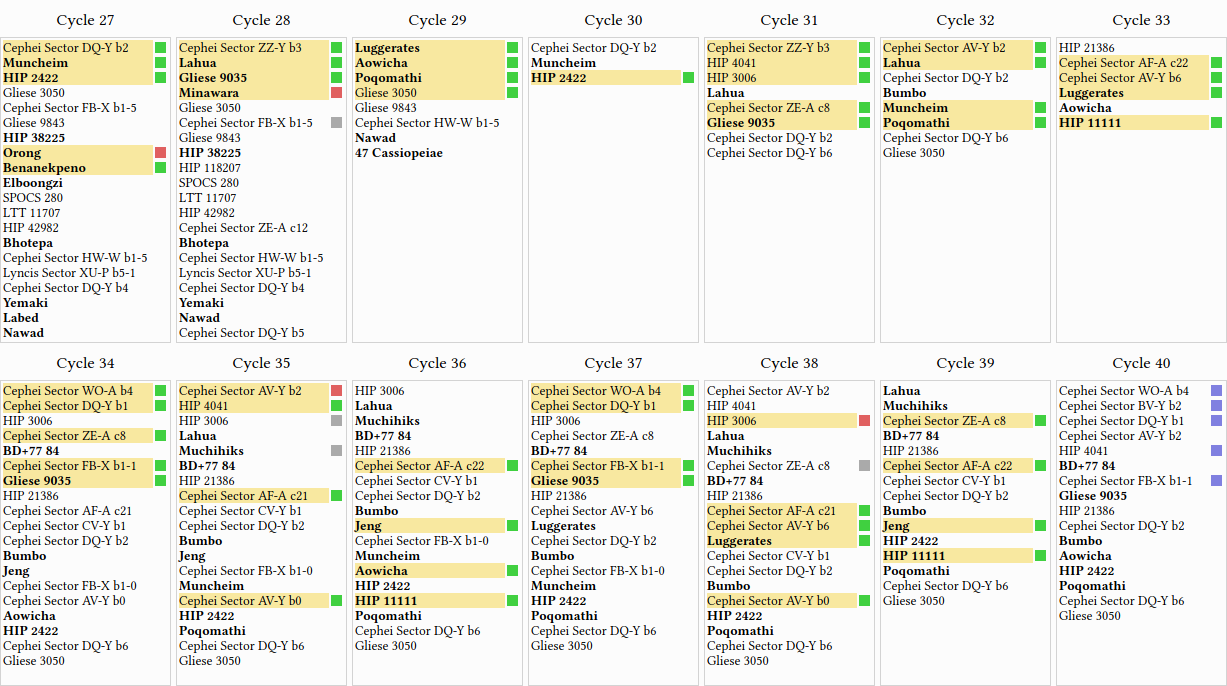
Task: Click the Cycle 27 heading
Action: click(x=85, y=20)
